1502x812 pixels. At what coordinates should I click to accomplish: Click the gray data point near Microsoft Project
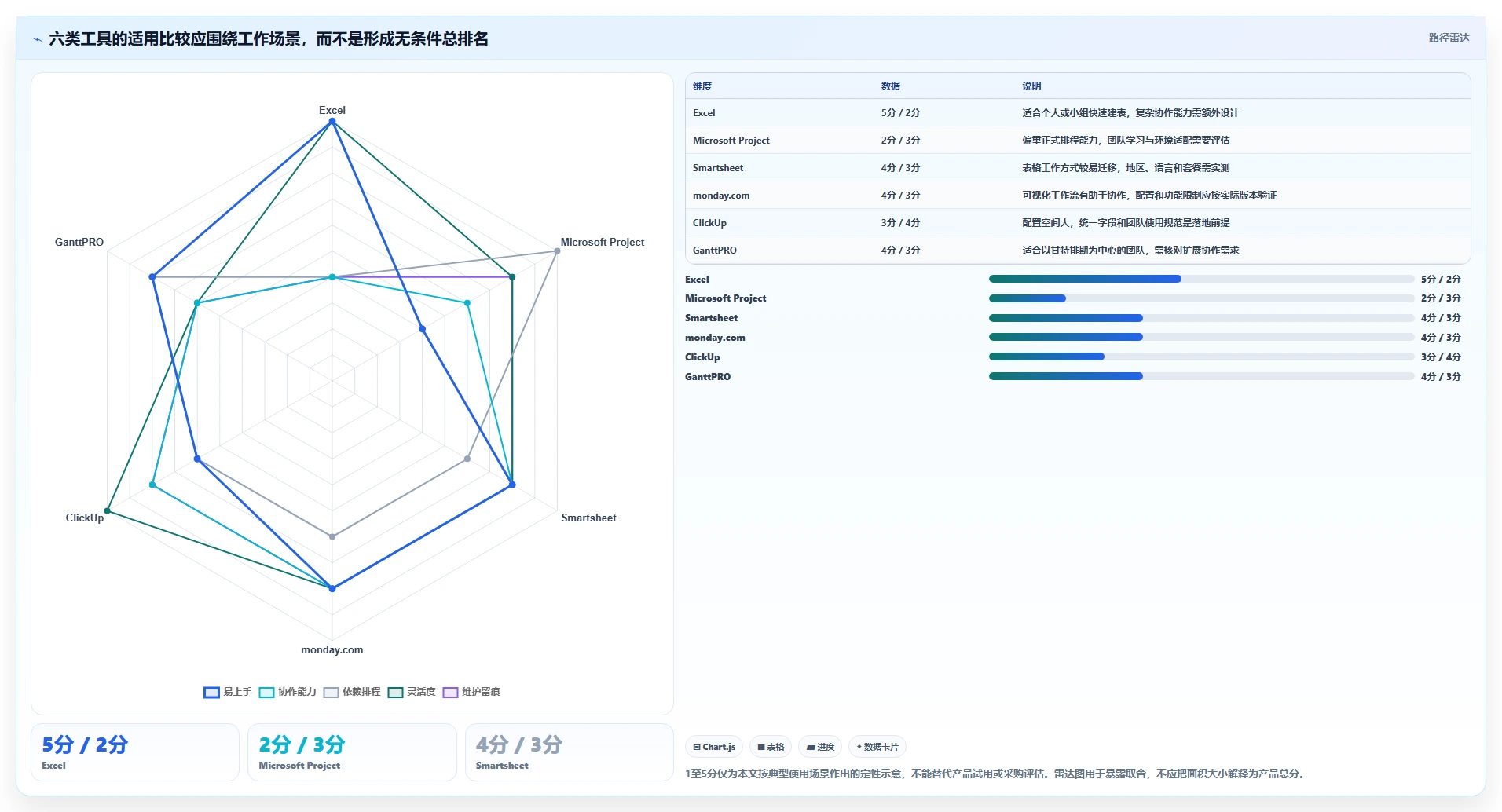click(x=557, y=251)
